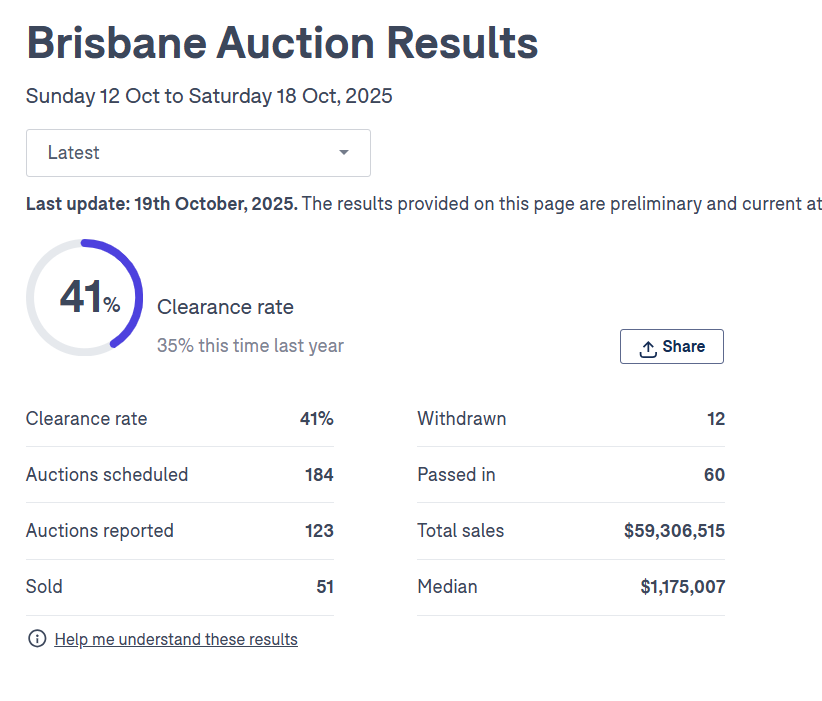Image resolution: width=822 pixels, height=701 pixels.
Task: Select the Sunday 12 Oct date range text
Action: (x=209, y=96)
